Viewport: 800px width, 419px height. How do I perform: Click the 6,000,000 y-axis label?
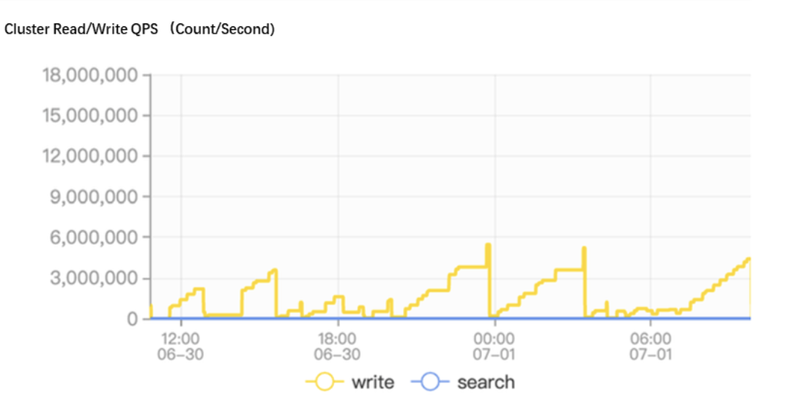(x=93, y=237)
